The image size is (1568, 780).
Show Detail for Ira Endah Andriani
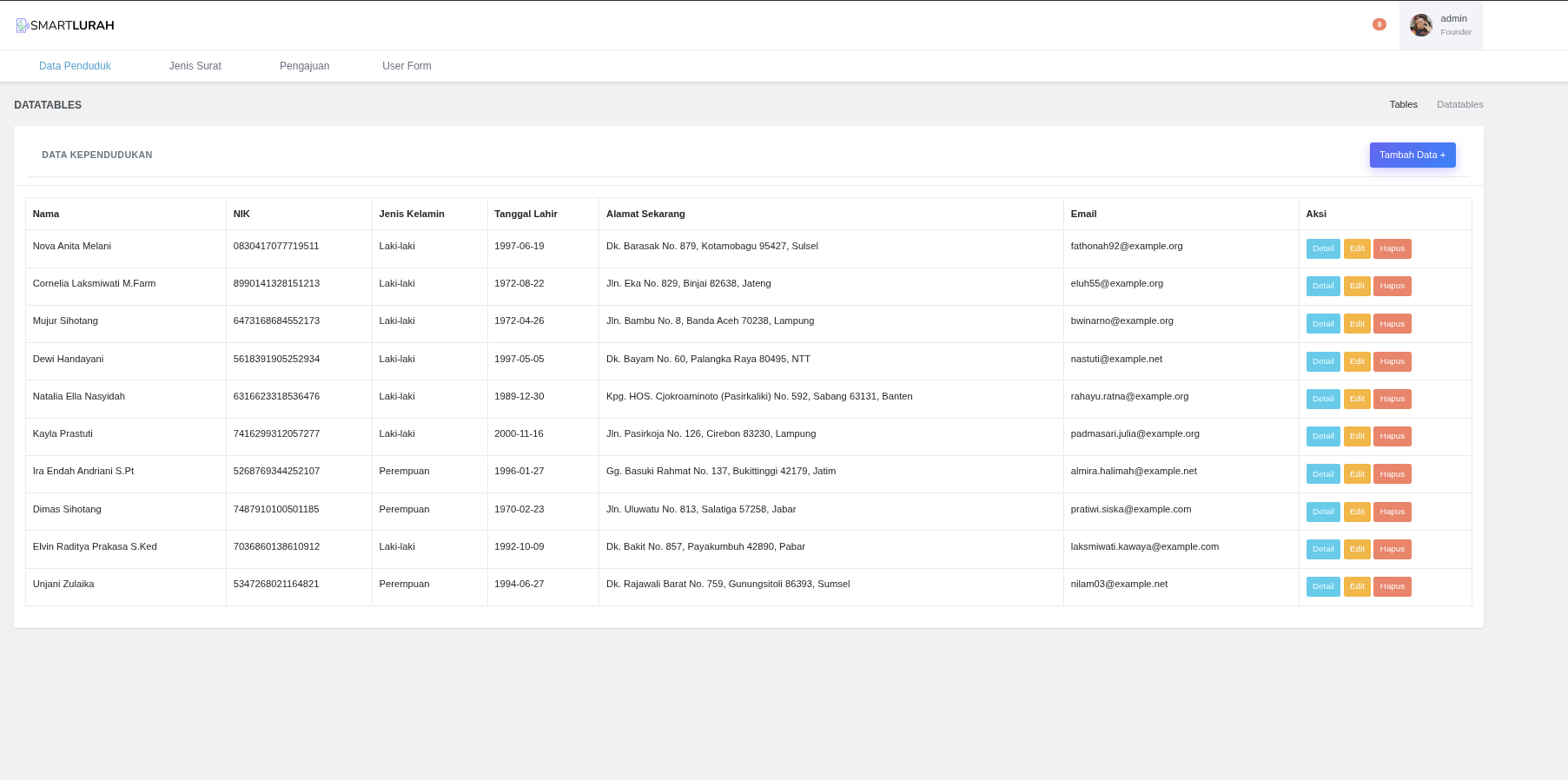pyautogui.click(x=1322, y=474)
